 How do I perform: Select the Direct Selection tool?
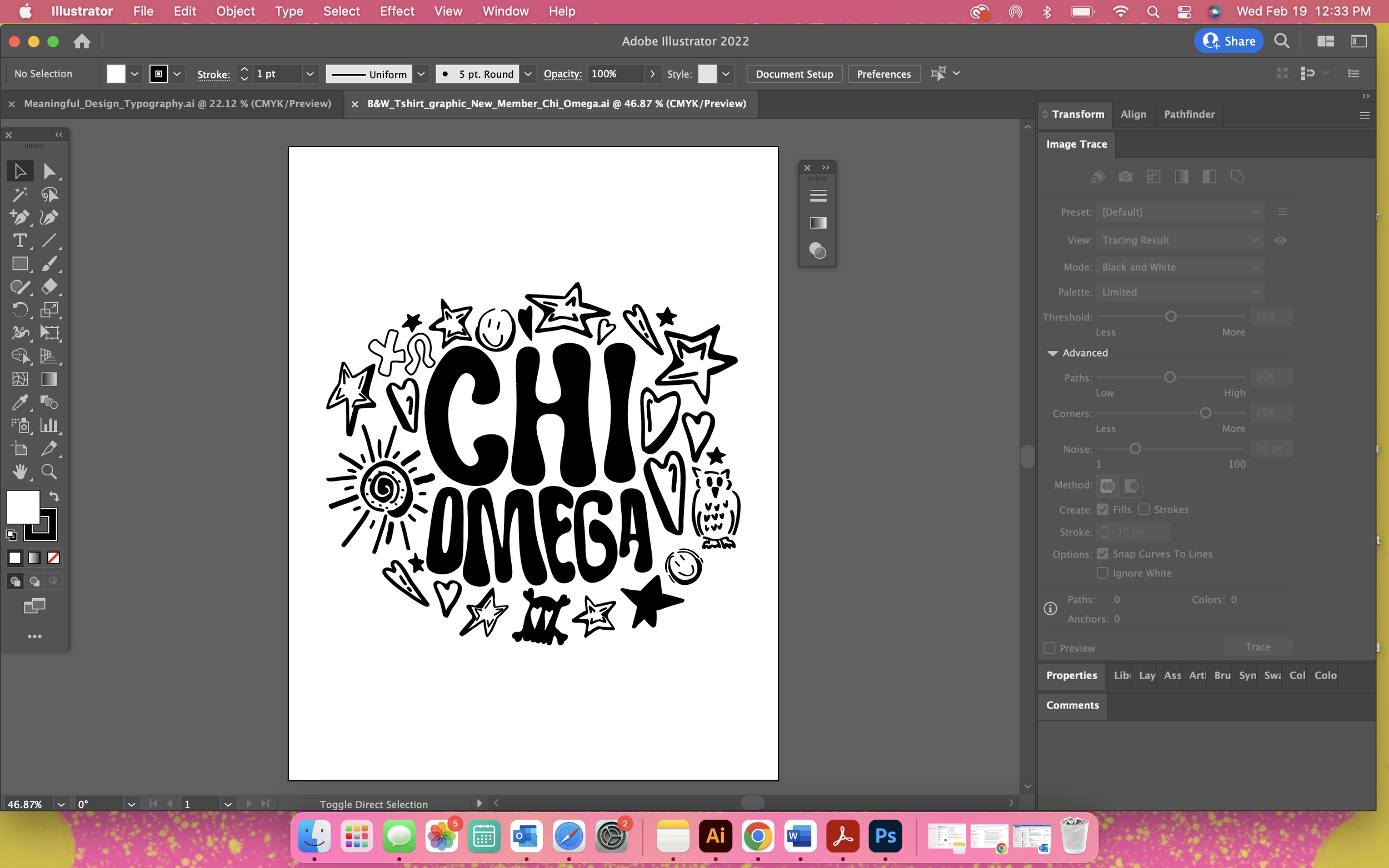49,171
